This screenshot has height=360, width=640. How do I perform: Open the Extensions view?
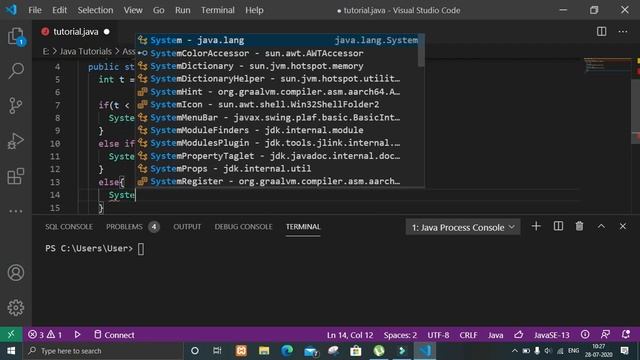16,176
